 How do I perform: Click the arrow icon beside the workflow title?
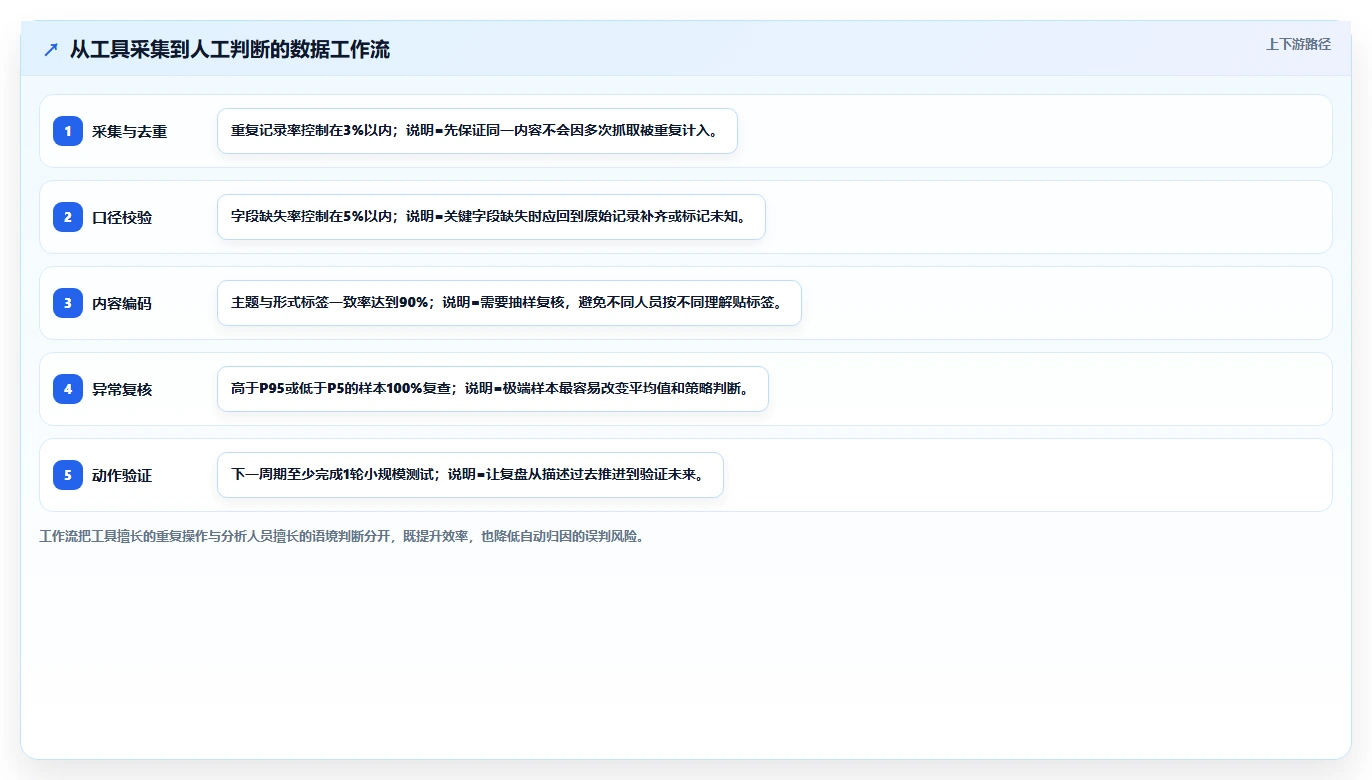pos(51,50)
